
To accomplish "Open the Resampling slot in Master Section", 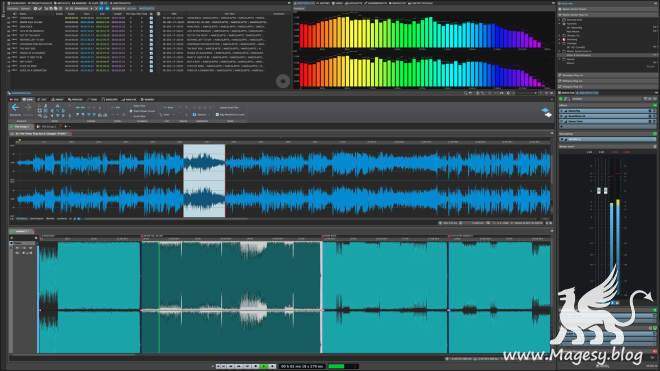I will [x=608, y=139].
